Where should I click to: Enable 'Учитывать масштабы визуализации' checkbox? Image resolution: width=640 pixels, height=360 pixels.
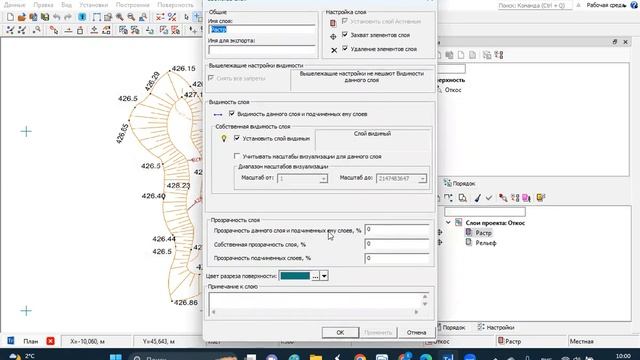point(237,156)
